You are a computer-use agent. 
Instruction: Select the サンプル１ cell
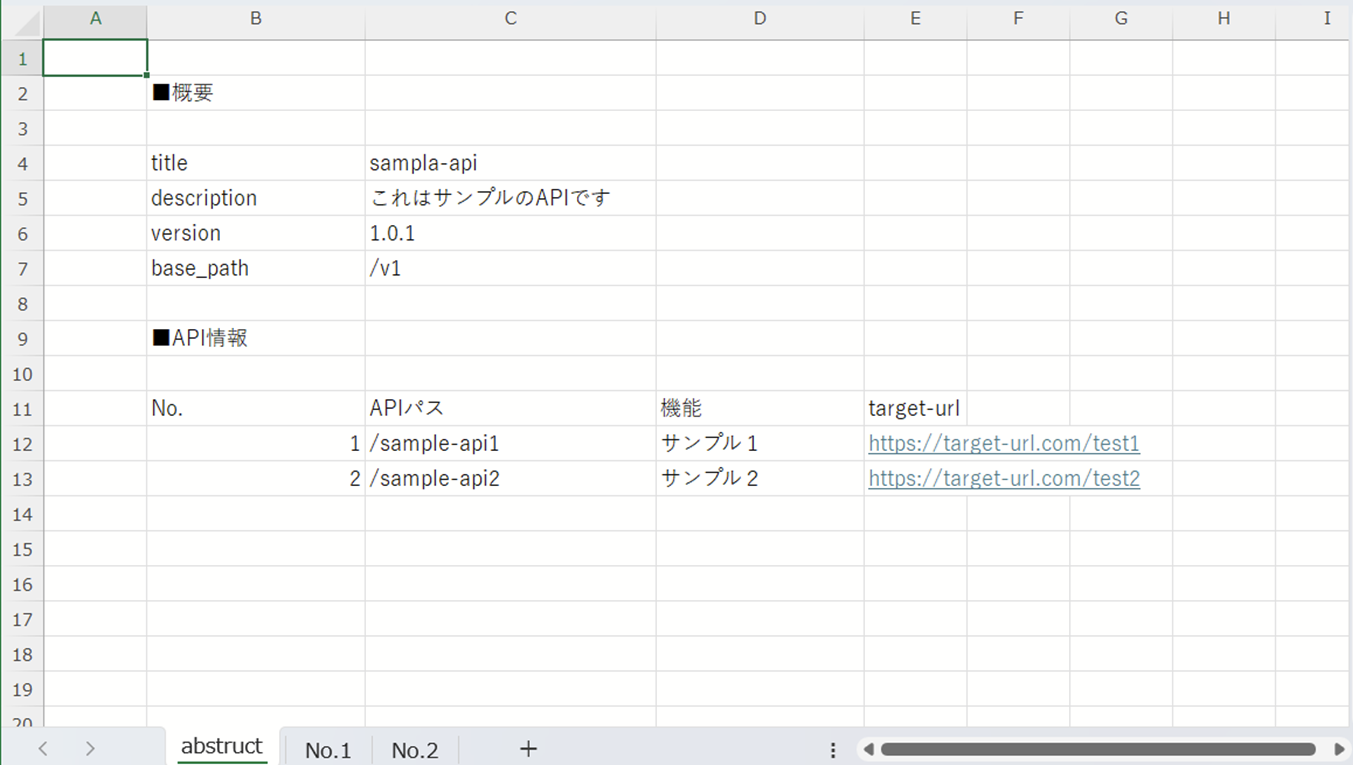tap(760, 443)
